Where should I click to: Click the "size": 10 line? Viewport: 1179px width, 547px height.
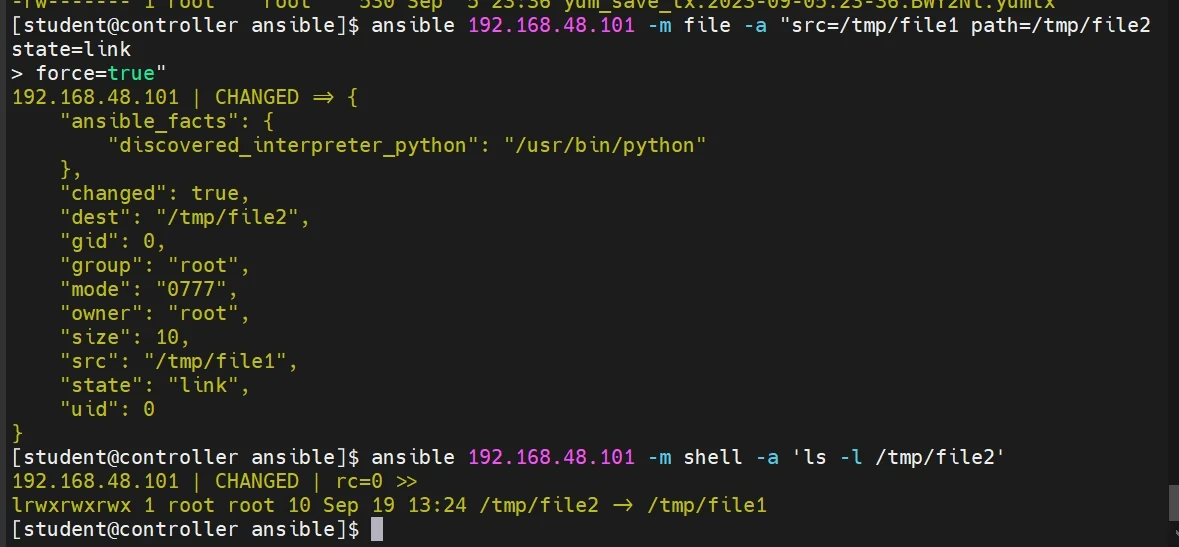(x=124, y=337)
